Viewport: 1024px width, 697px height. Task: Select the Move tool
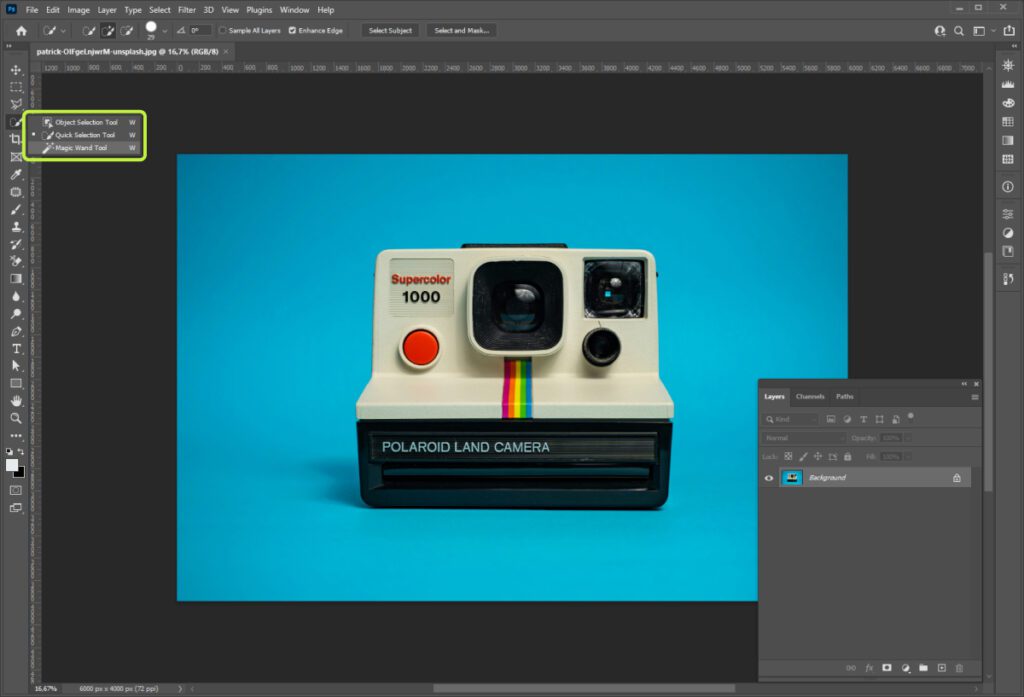tap(16, 69)
